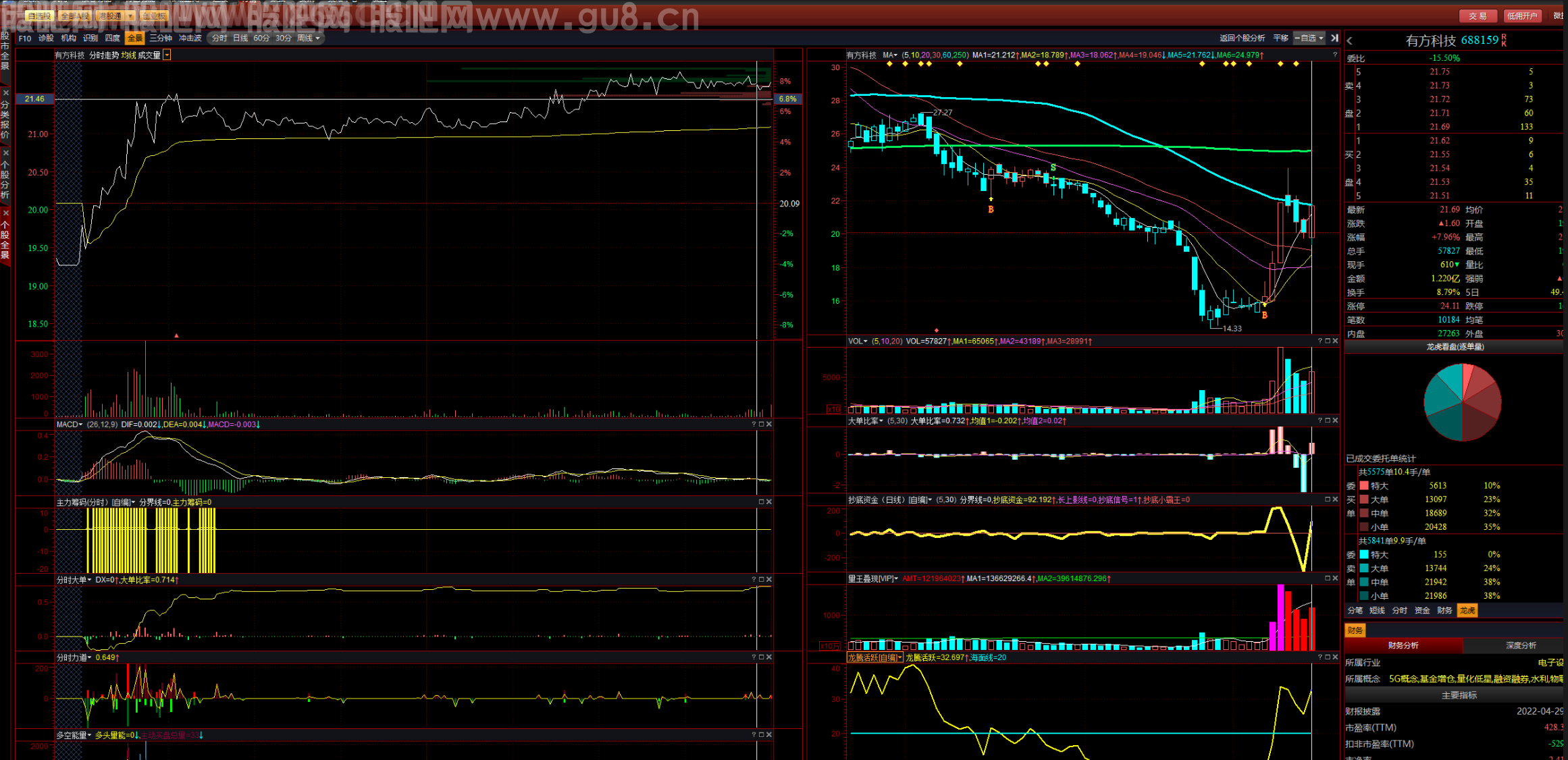
Task: Maximize the 主力筹码 indicator panel
Action: (x=761, y=502)
